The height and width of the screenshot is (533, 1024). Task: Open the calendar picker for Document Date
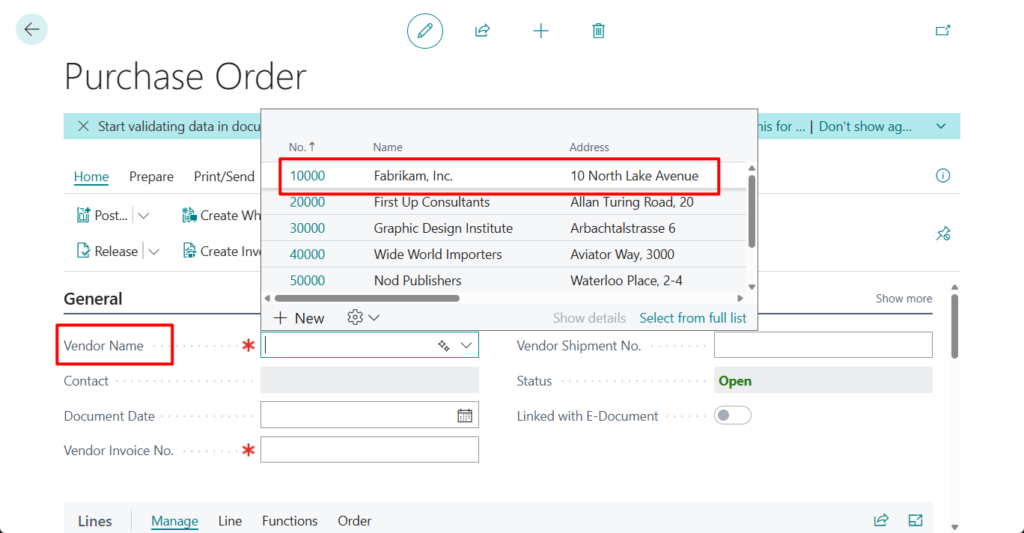(x=465, y=416)
